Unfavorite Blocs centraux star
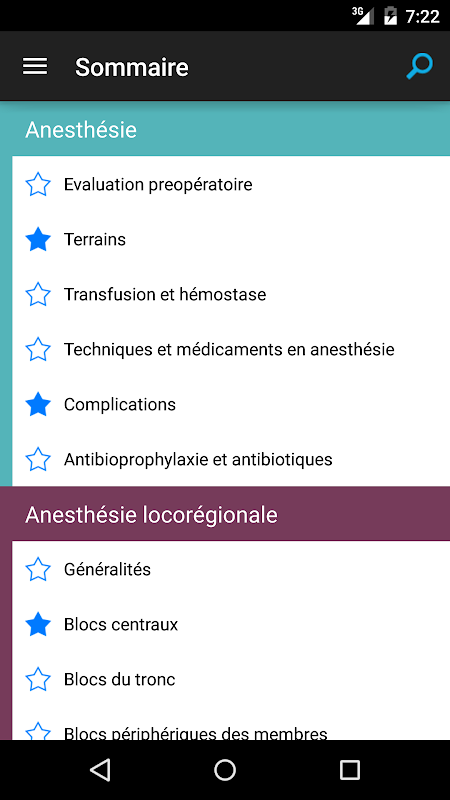450x800 pixels. (x=38, y=624)
